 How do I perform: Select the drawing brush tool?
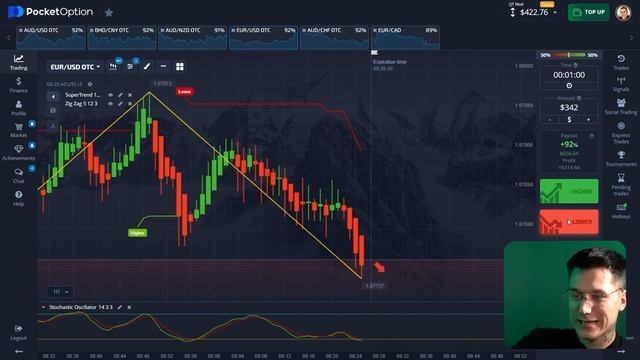pyautogui.click(x=147, y=66)
